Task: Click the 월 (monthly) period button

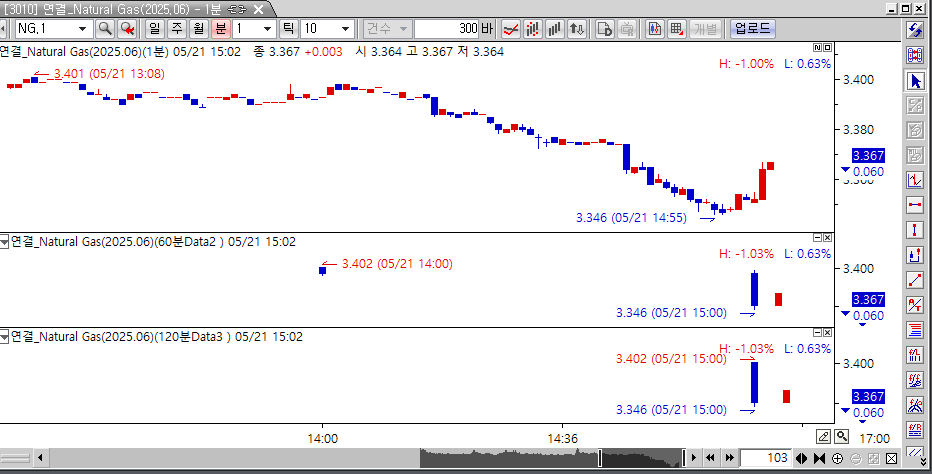Action: coord(198,29)
